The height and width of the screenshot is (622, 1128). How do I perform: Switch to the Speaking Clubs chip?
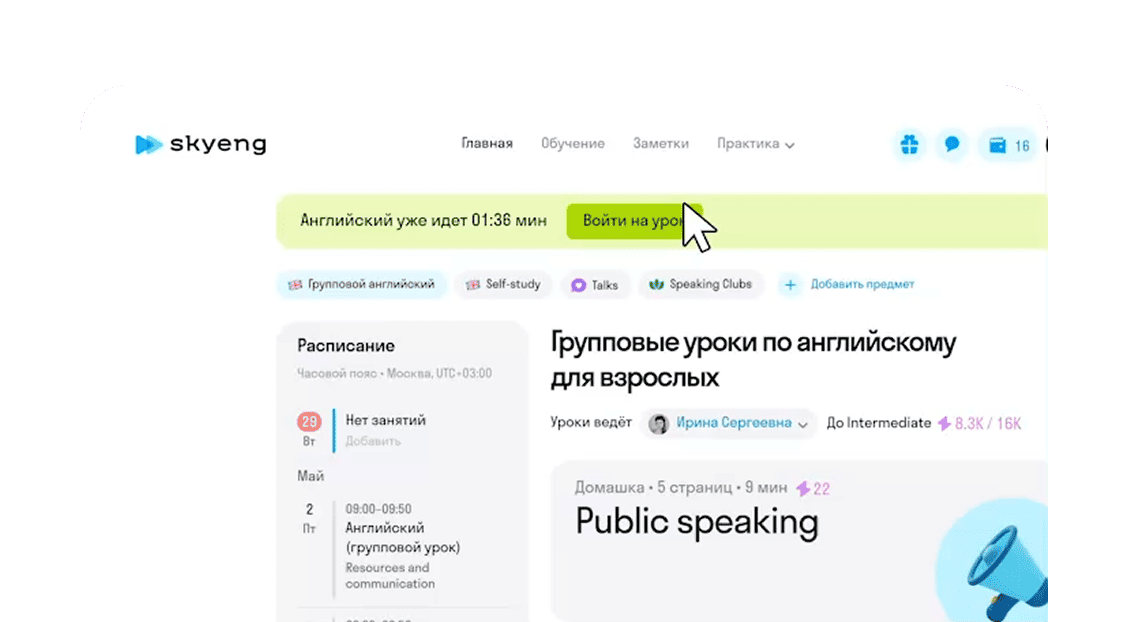point(700,285)
